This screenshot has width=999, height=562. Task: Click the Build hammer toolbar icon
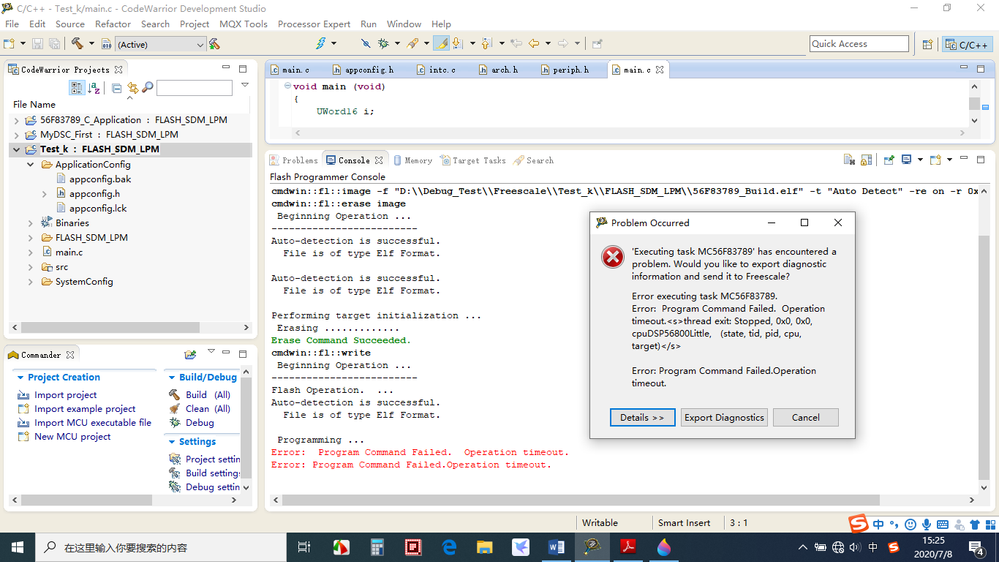click(77, 43)
